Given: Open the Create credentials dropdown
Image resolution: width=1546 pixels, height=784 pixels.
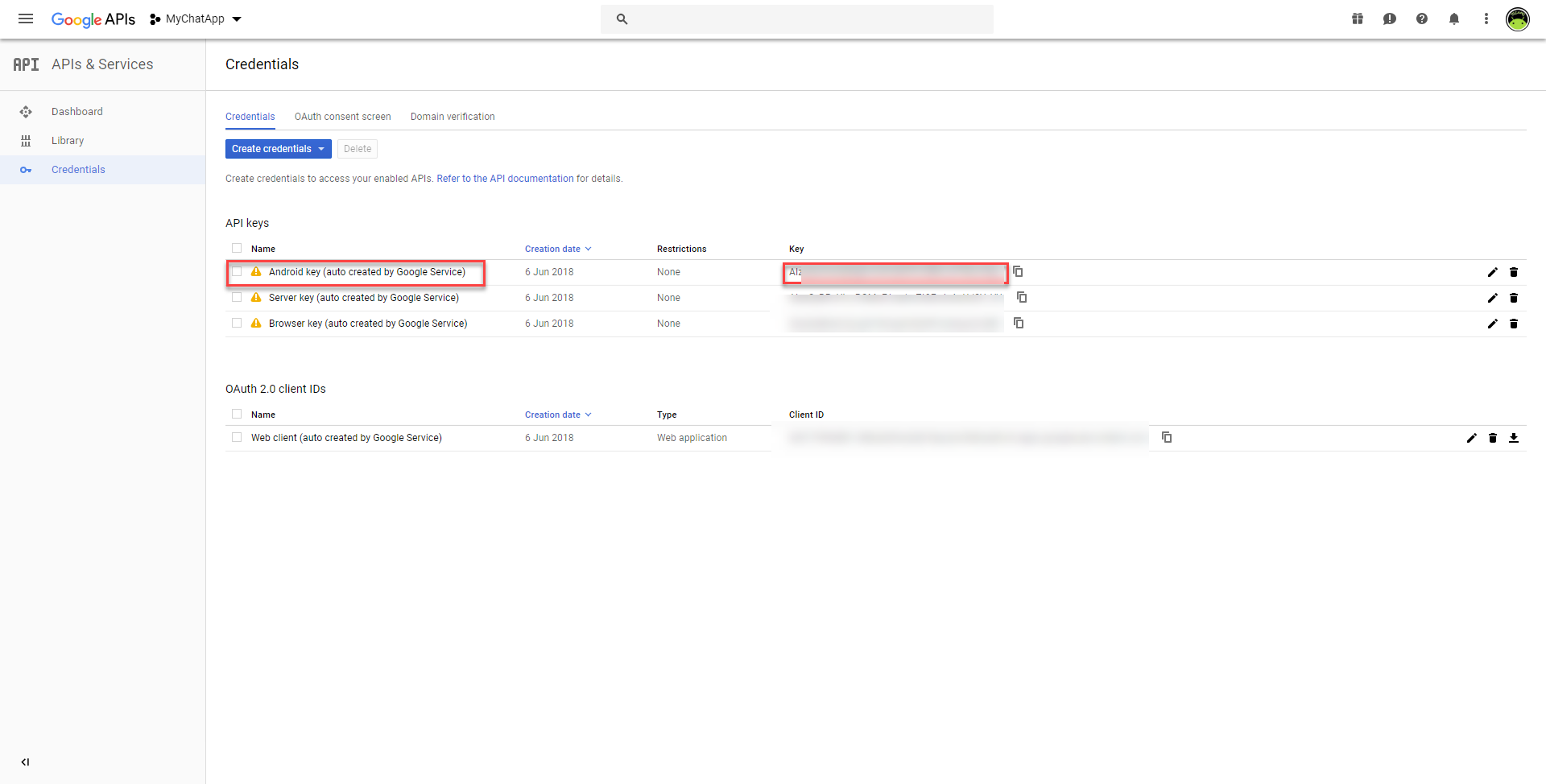Looking at the screenshot, I should click(278, 149).
